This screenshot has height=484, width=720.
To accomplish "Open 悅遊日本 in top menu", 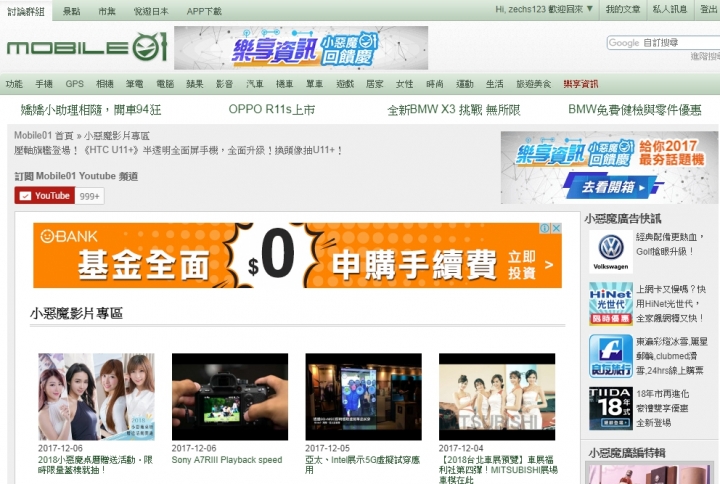I will (x=151, y=11).
